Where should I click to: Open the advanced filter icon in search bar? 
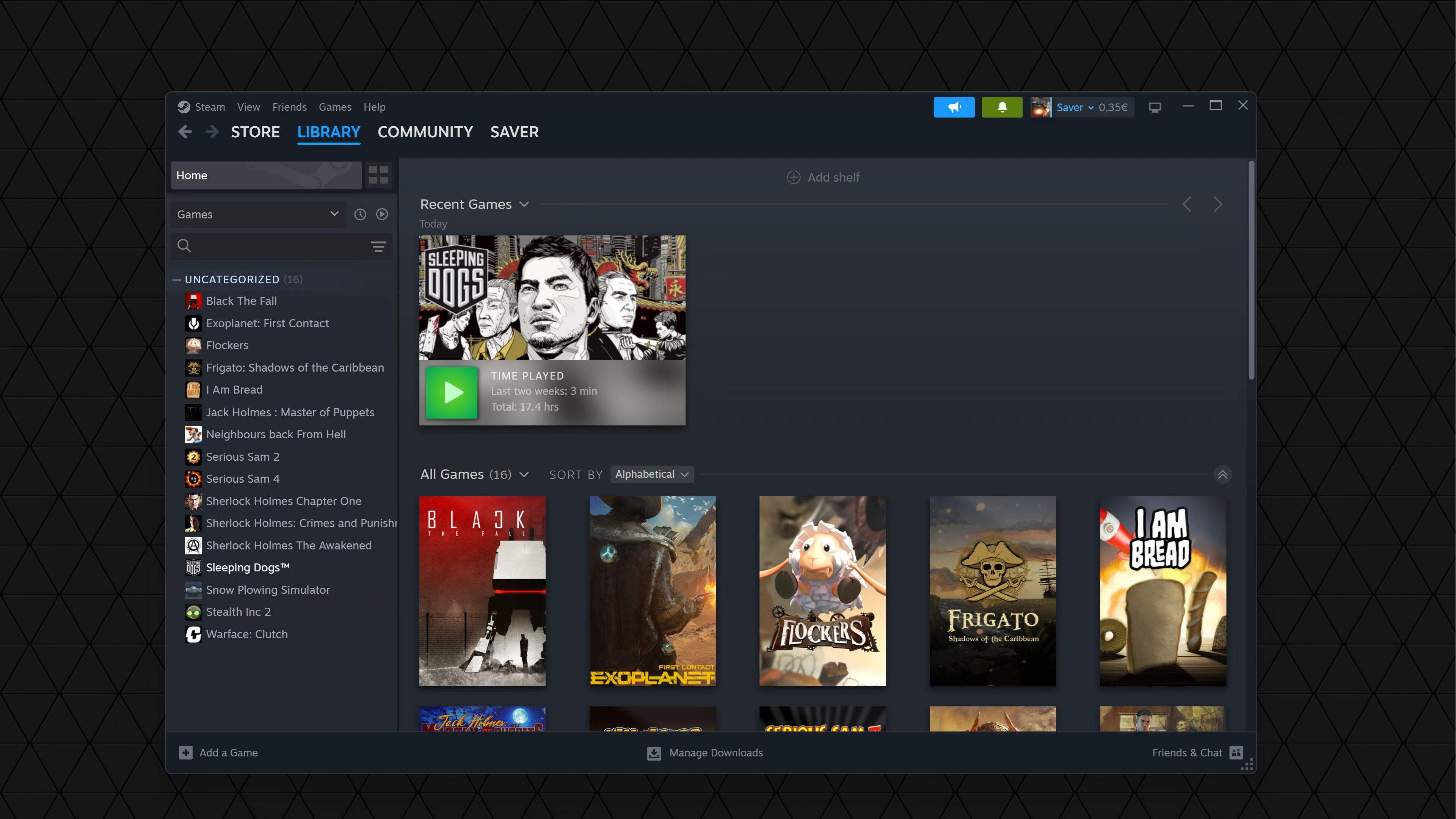(378, 246)
